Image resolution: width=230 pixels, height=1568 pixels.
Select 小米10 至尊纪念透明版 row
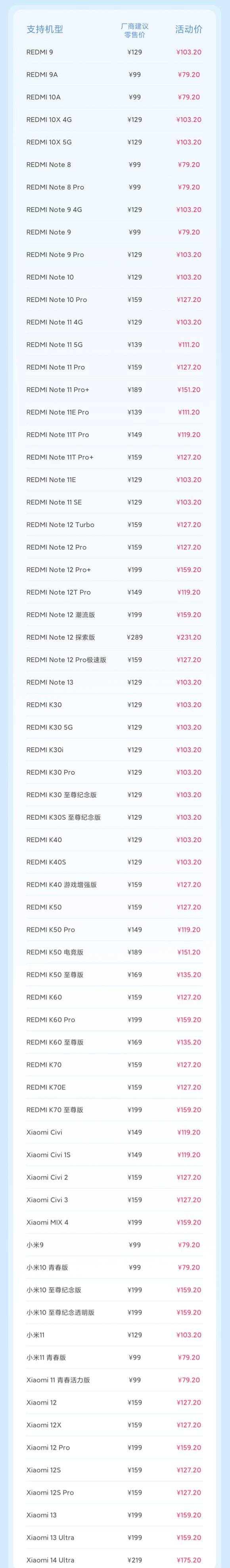click(x=115, y=1312)
